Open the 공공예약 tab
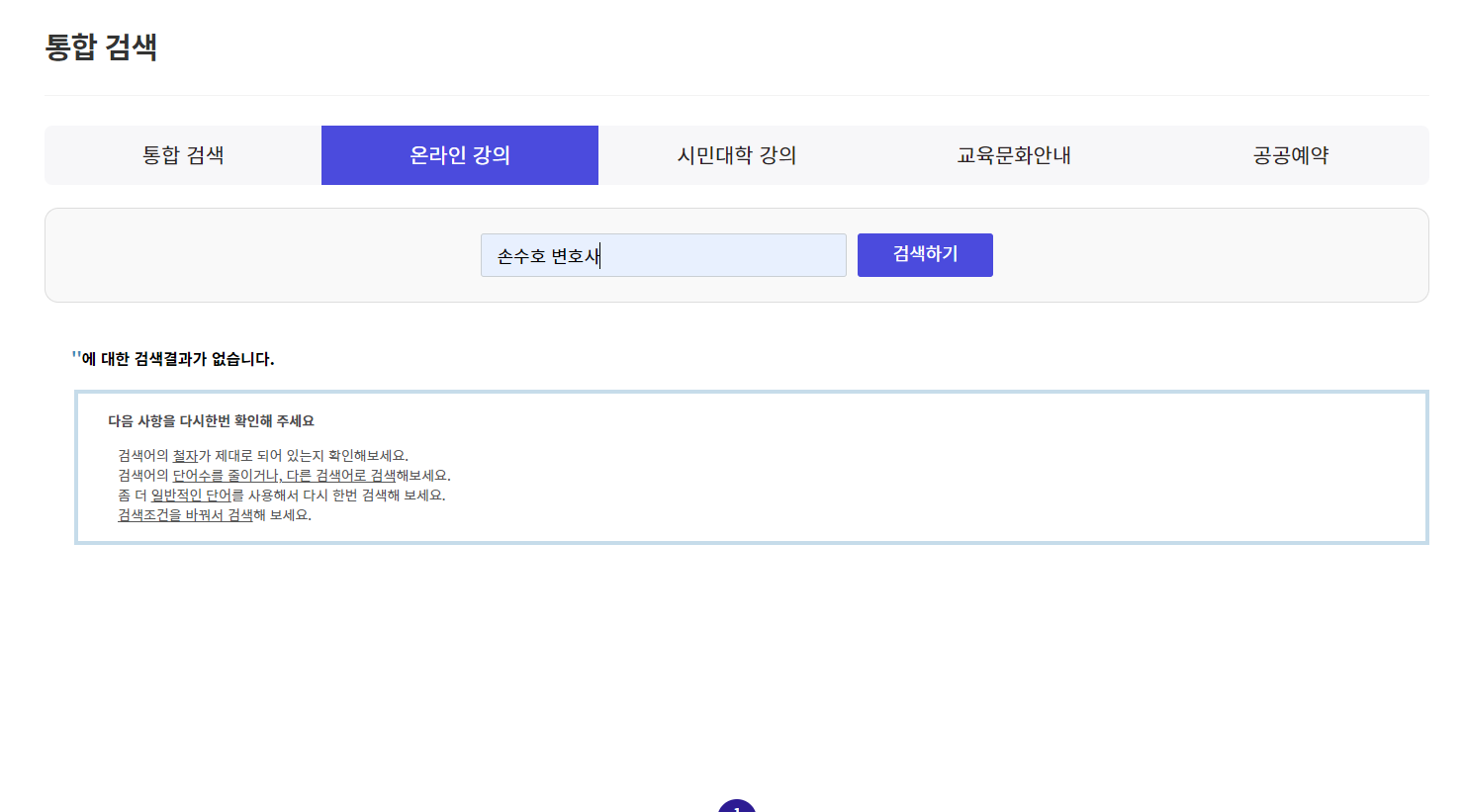The image size is (1463, 812). (1291, 155)
